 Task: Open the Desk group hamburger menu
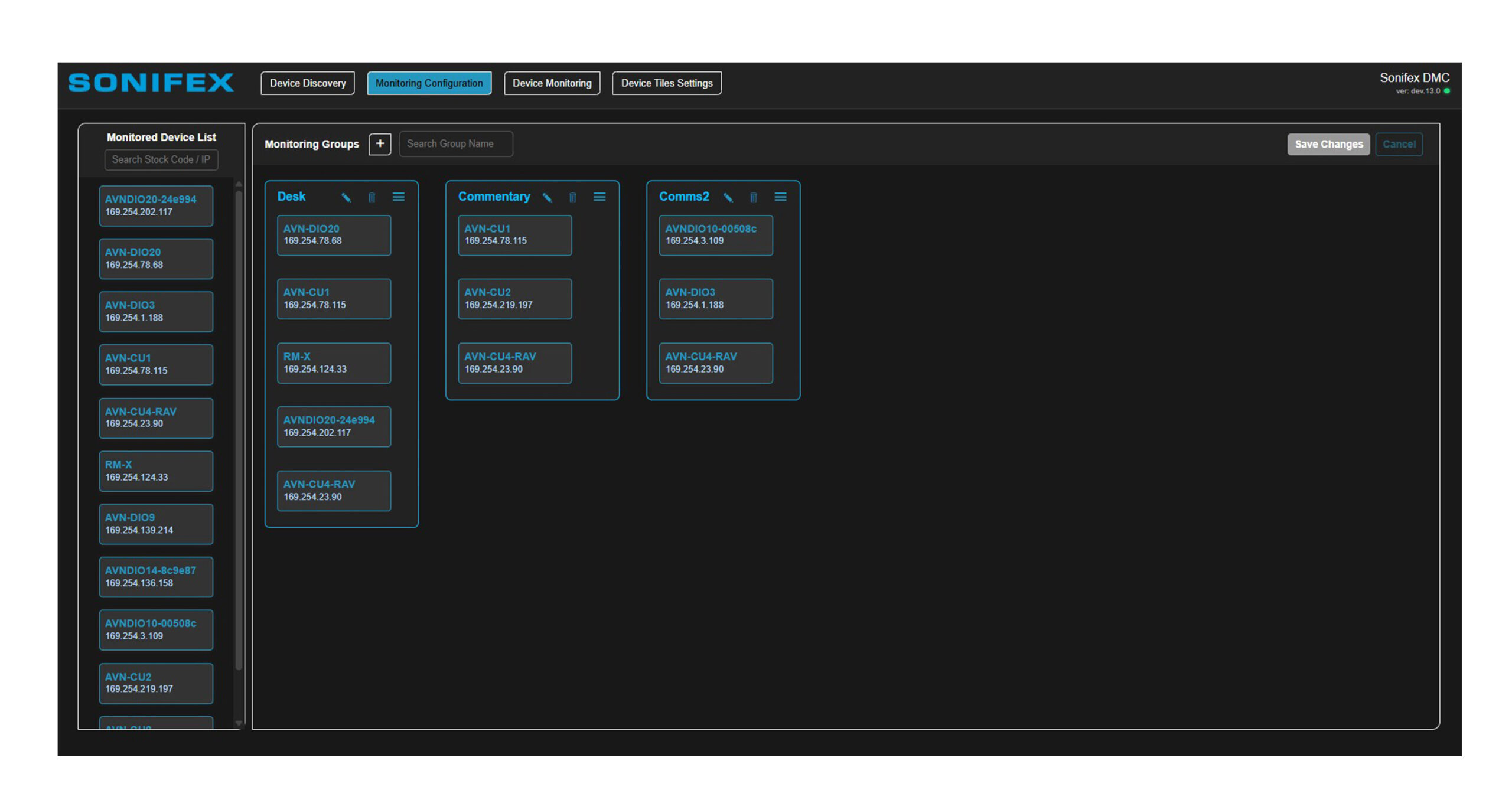(x=399, y=197)
